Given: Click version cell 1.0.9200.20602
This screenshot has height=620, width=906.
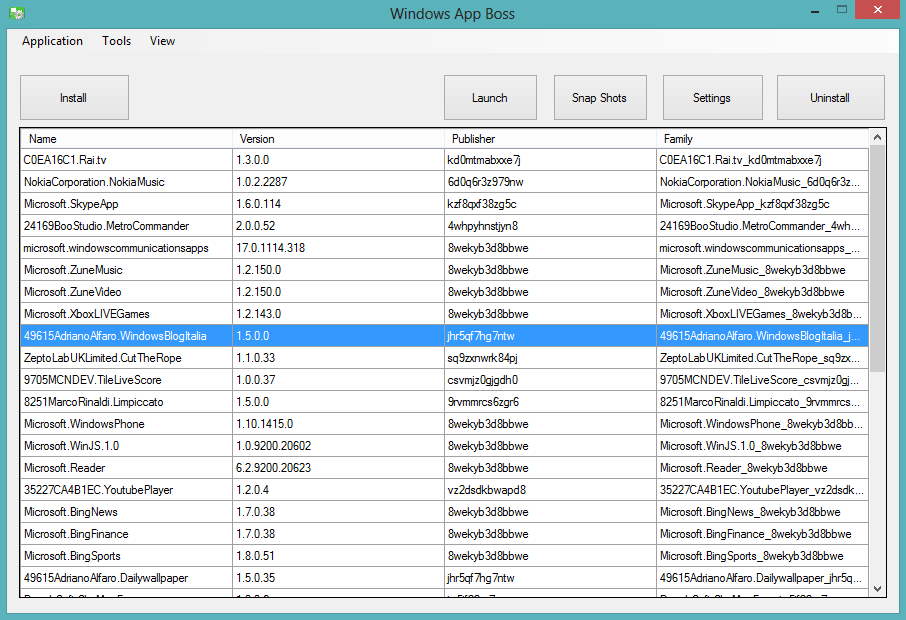Looking at the screenshot, I should (x=339, y=445).
